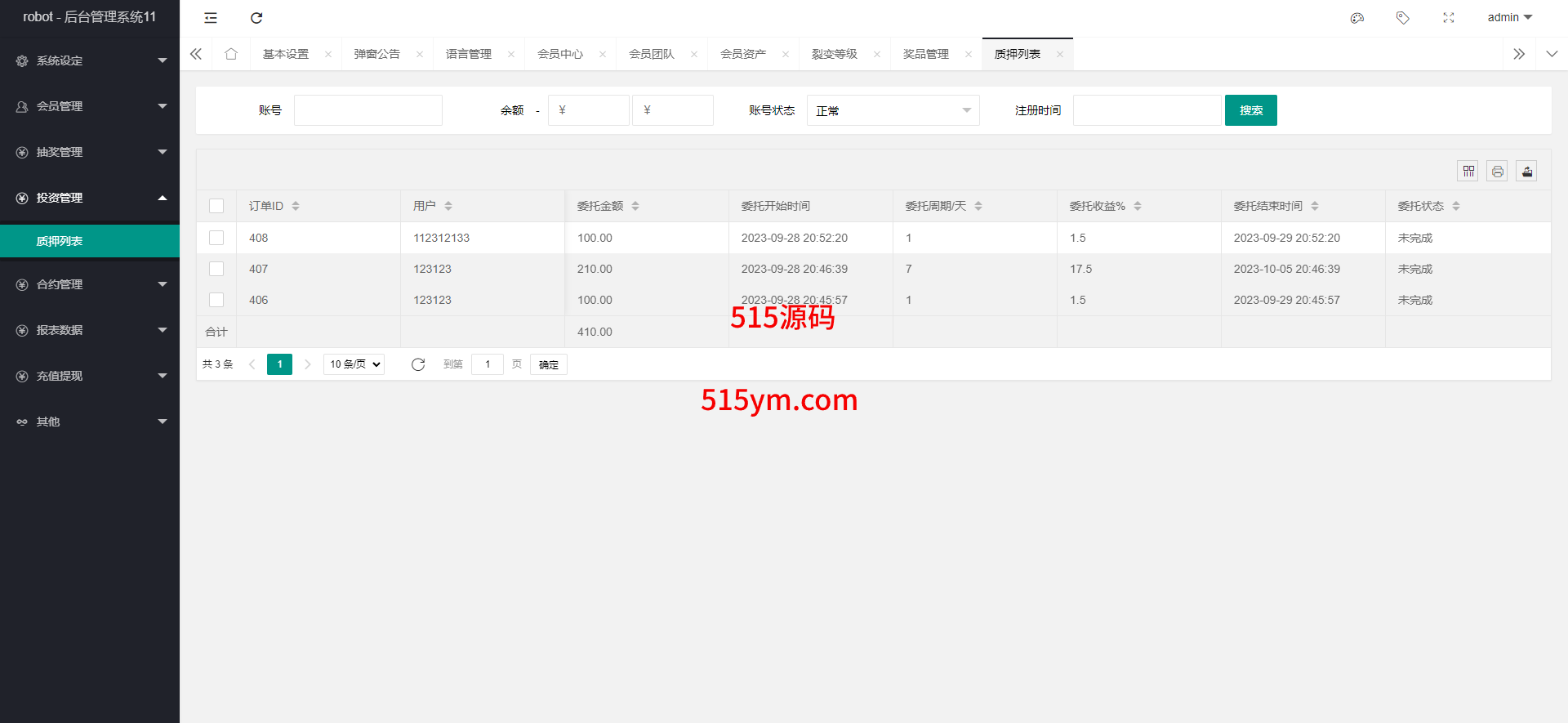This screenshot has width=1568, height=723.
Task: Toggle fullscreen mode icon
Action: [x=1449, y=18]
